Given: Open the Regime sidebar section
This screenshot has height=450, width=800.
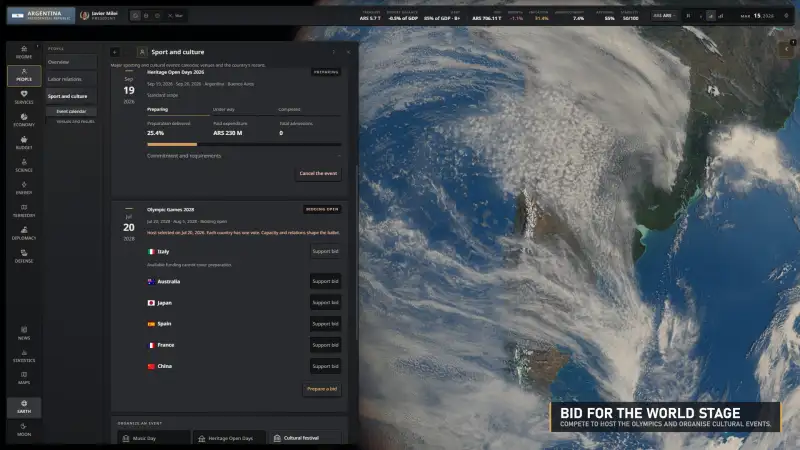Looking at the screenshot, I should (x=24, y=52).
